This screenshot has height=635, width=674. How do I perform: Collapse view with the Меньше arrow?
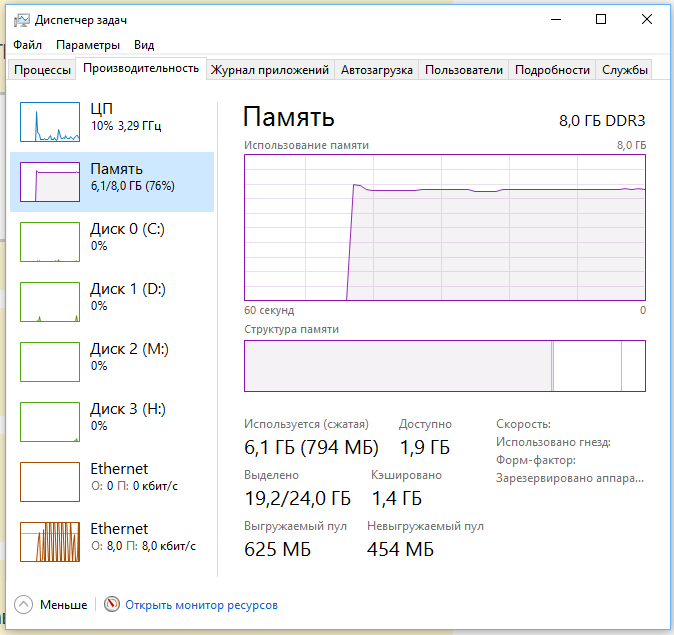coord(23,604)
